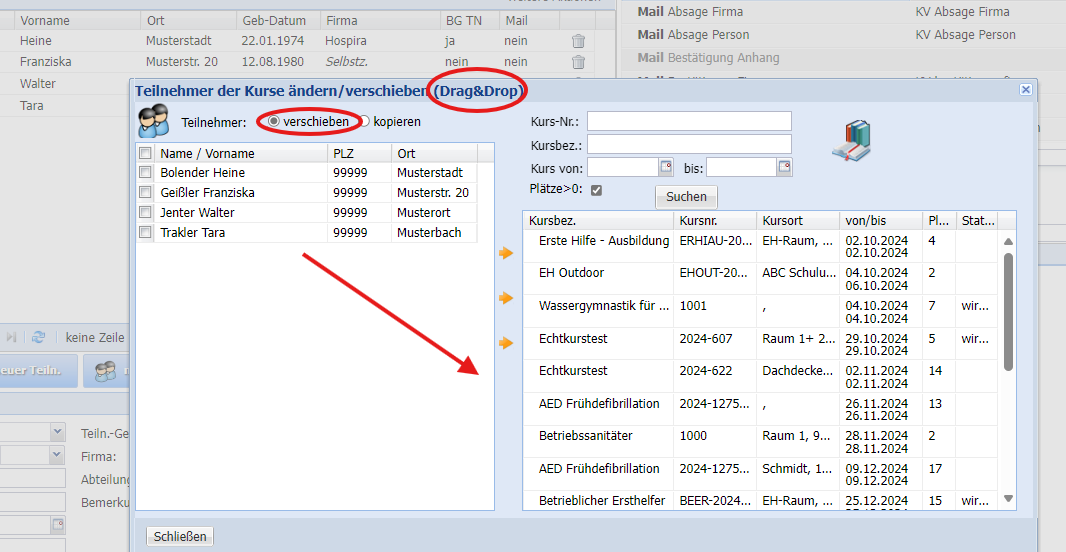The image size is (1066, 552).
Task: Check the box for Bolender Heine
Action: pyautogui.click(x=145, y=173)
